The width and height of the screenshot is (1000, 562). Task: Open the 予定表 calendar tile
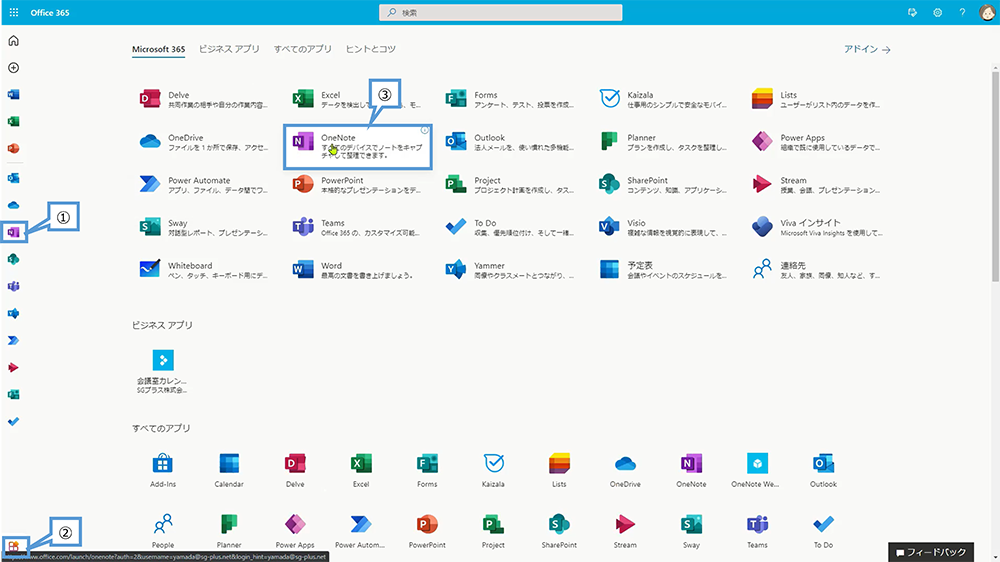(663, 270)
